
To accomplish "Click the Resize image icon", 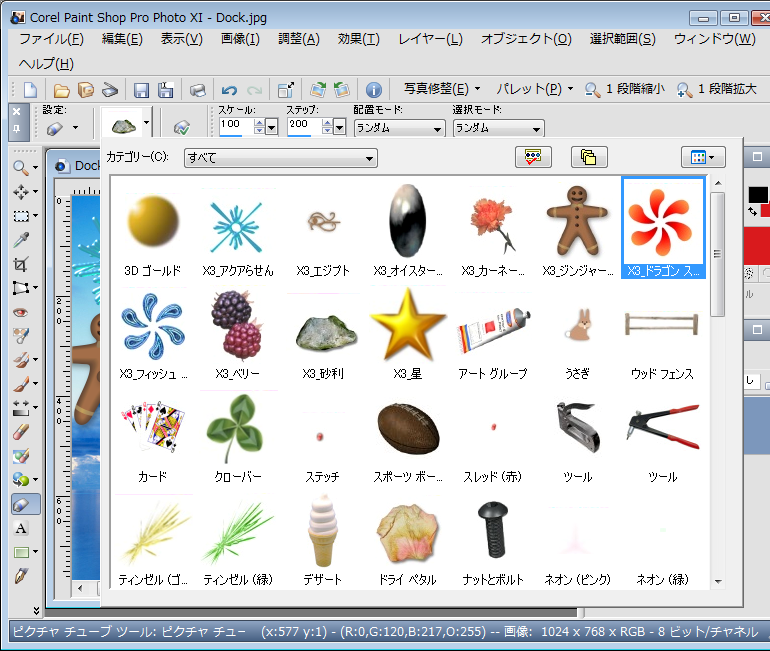I will 286,90.
